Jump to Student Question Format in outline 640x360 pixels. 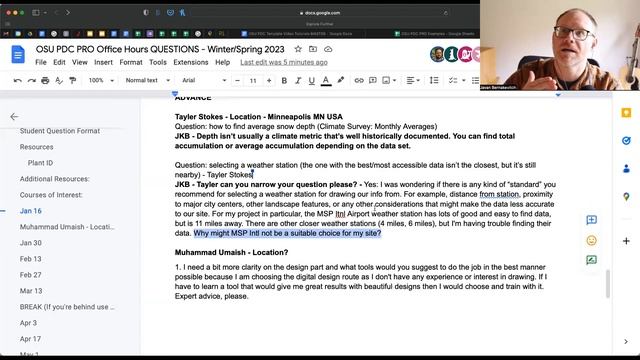point(60,131)
